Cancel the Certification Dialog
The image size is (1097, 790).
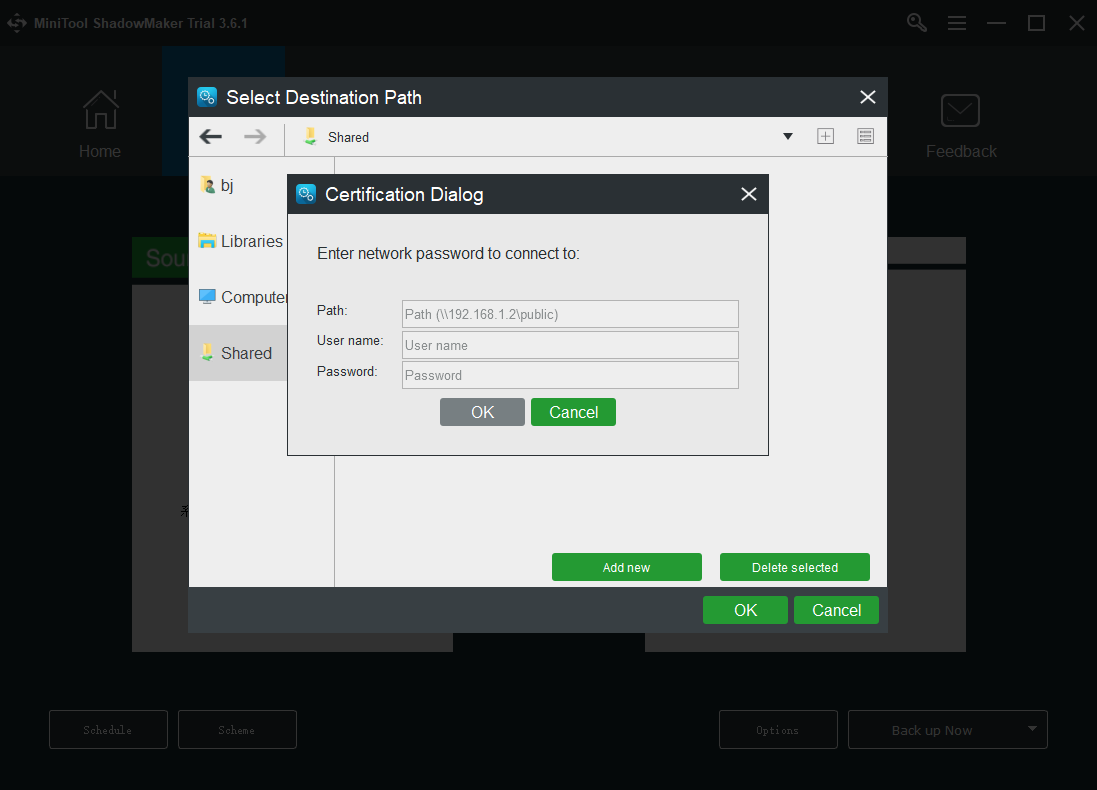tap(573, 412)
